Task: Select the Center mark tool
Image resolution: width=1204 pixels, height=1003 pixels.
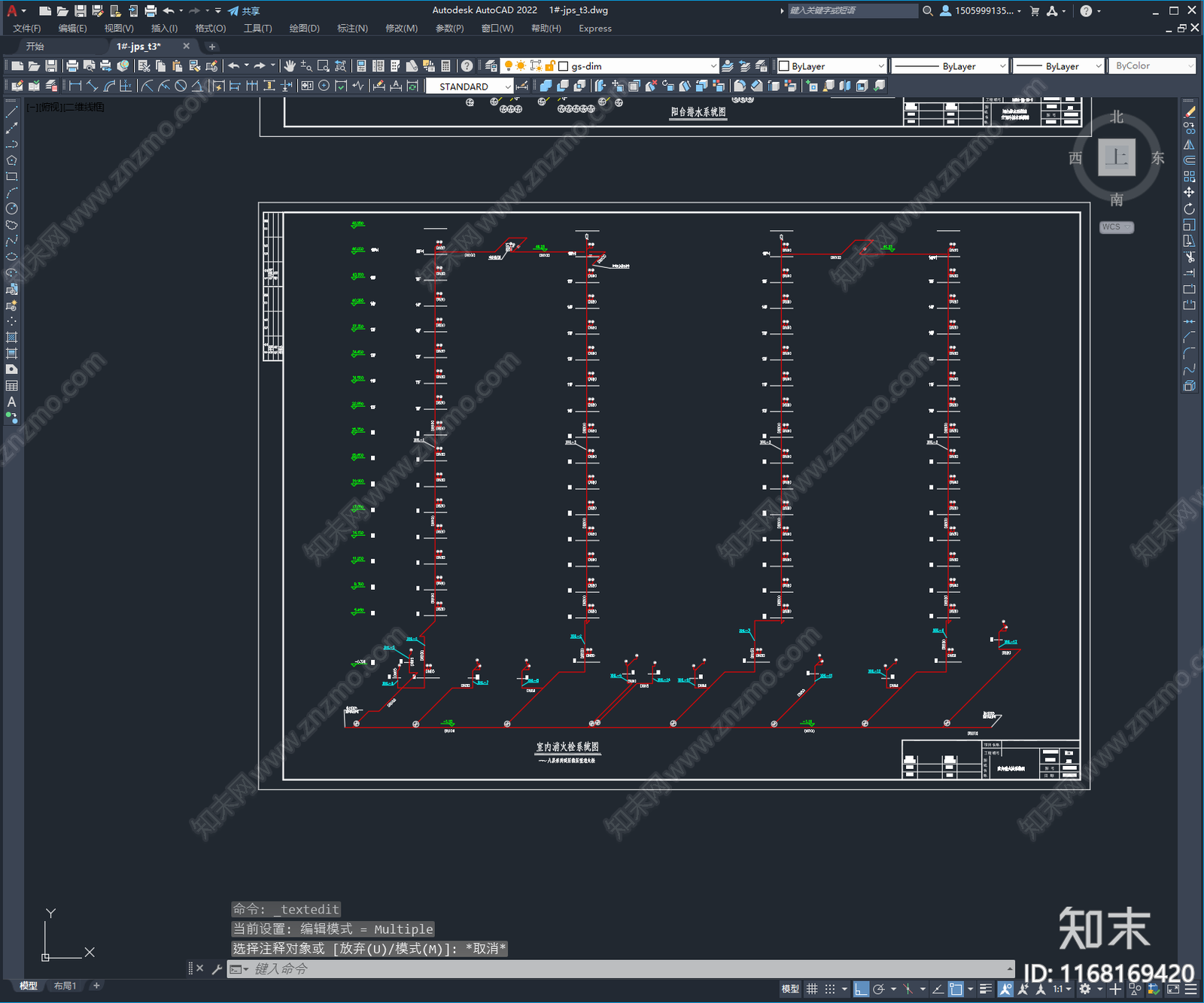Action: point(324,86)
